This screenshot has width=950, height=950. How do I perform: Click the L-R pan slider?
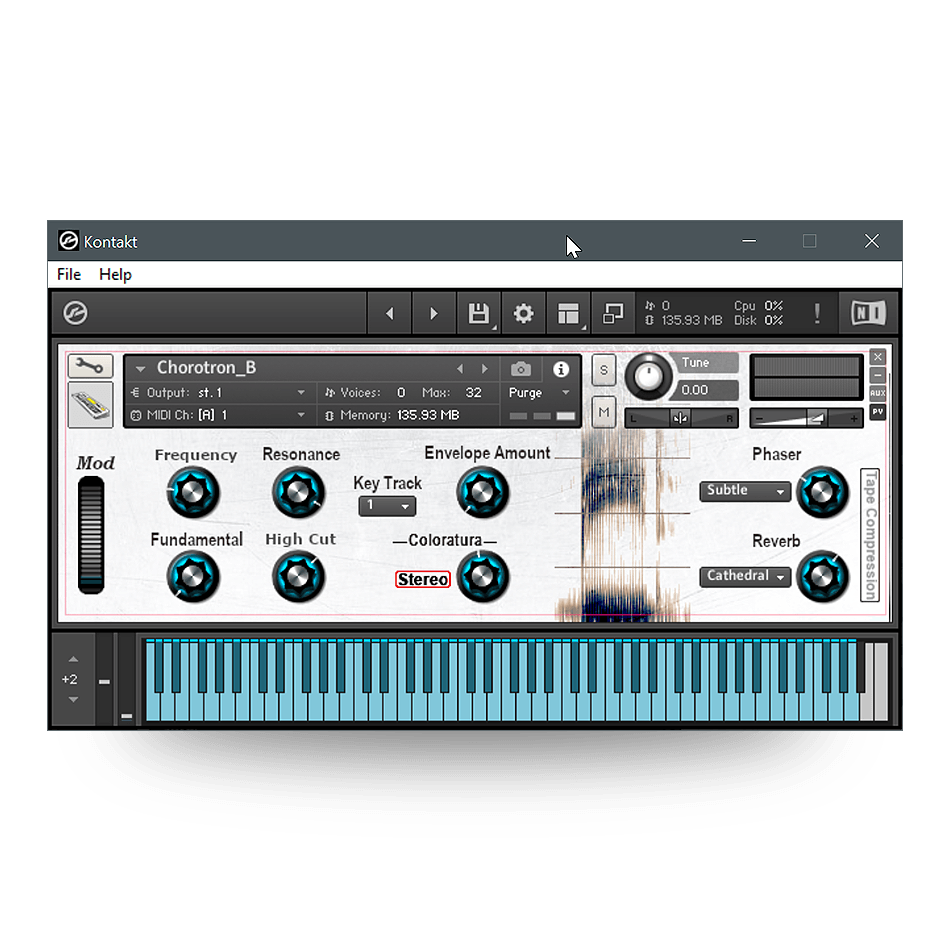pyautogui.click(x=681, y=418)
